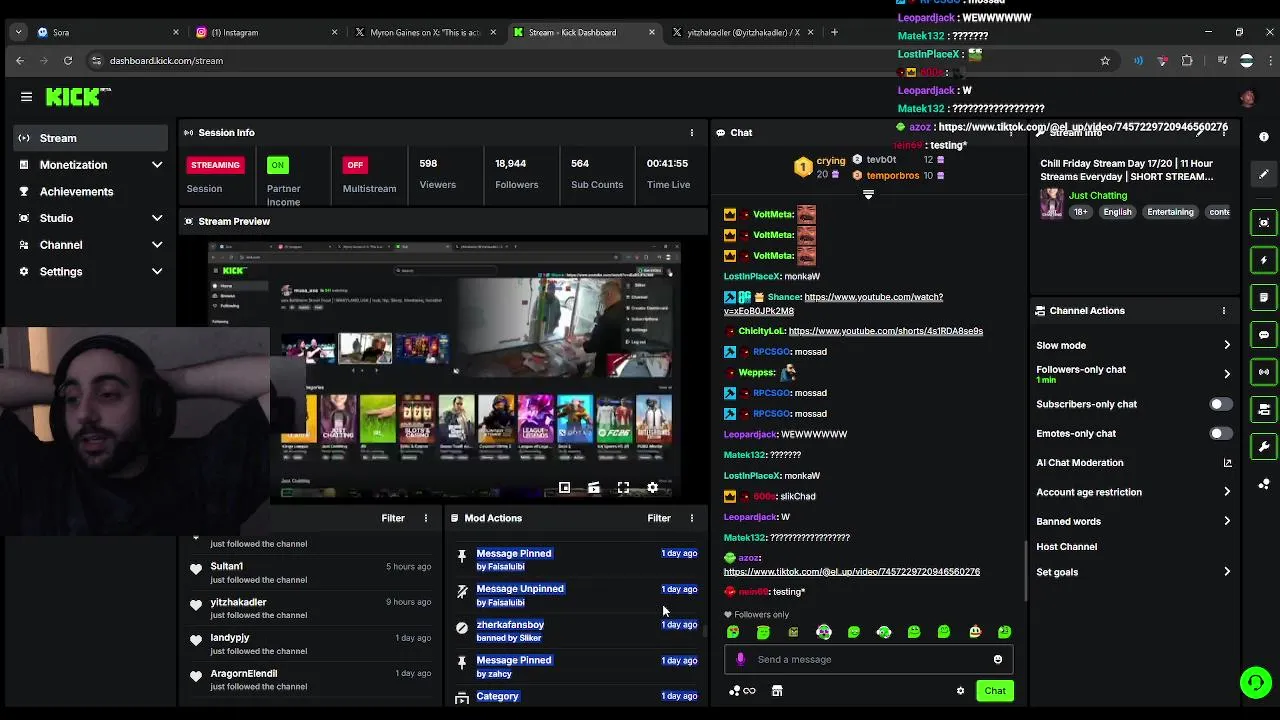Image resolution: width=1280 pixels, height=720 pixels.
Task: Bookmark this page with the star icon
Action: pyautogui.click(x=1105, y=61)
